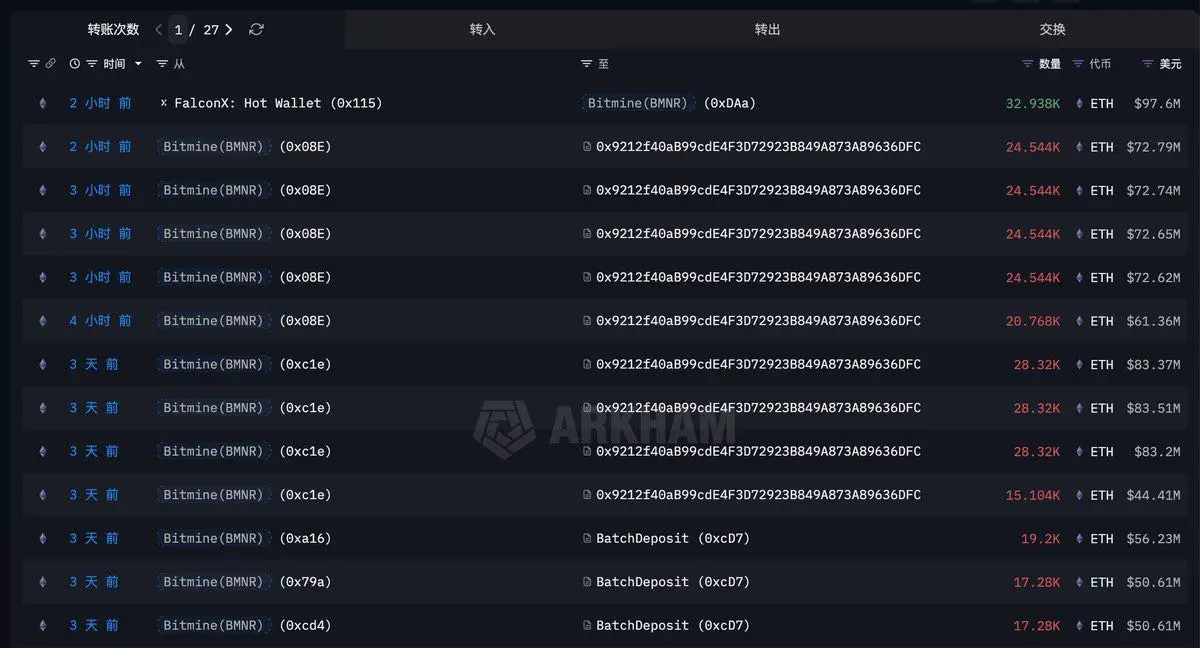Image resolution: width=1200 pixels, height=648 pixels.
Task: Open FalconX: Hot Wallet (0x115) entity
Action: pyautogui.click(x=278, y=103)
